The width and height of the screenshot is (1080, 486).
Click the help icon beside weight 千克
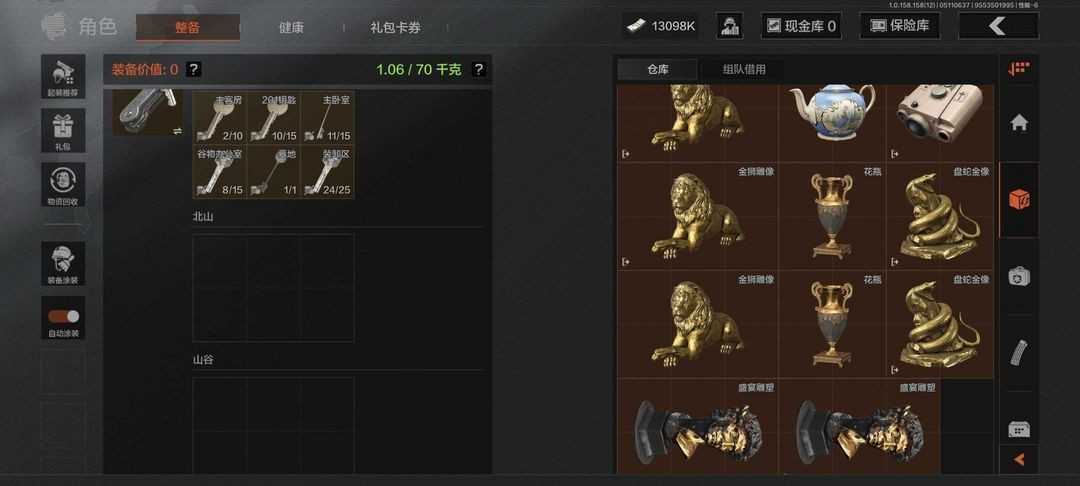[x=479, y=69]
